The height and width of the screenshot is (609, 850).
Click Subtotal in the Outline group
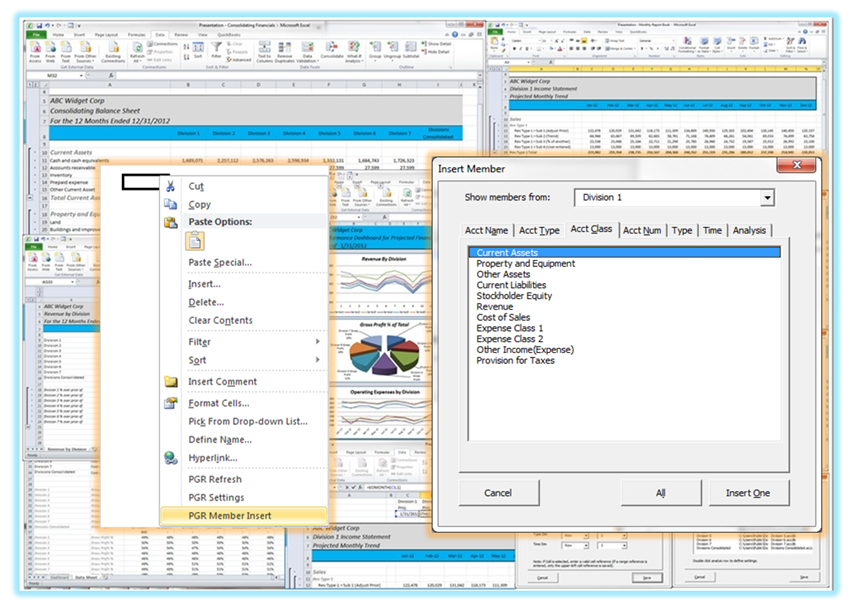410,50
